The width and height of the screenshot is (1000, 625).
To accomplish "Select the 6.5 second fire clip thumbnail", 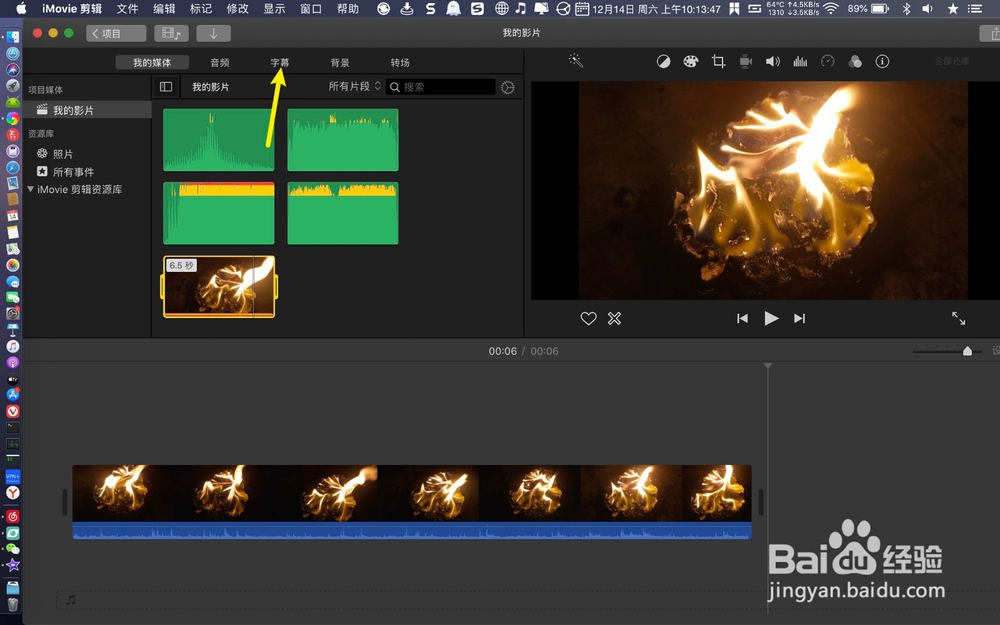I will pyautogui.click(x=219, y=286).
